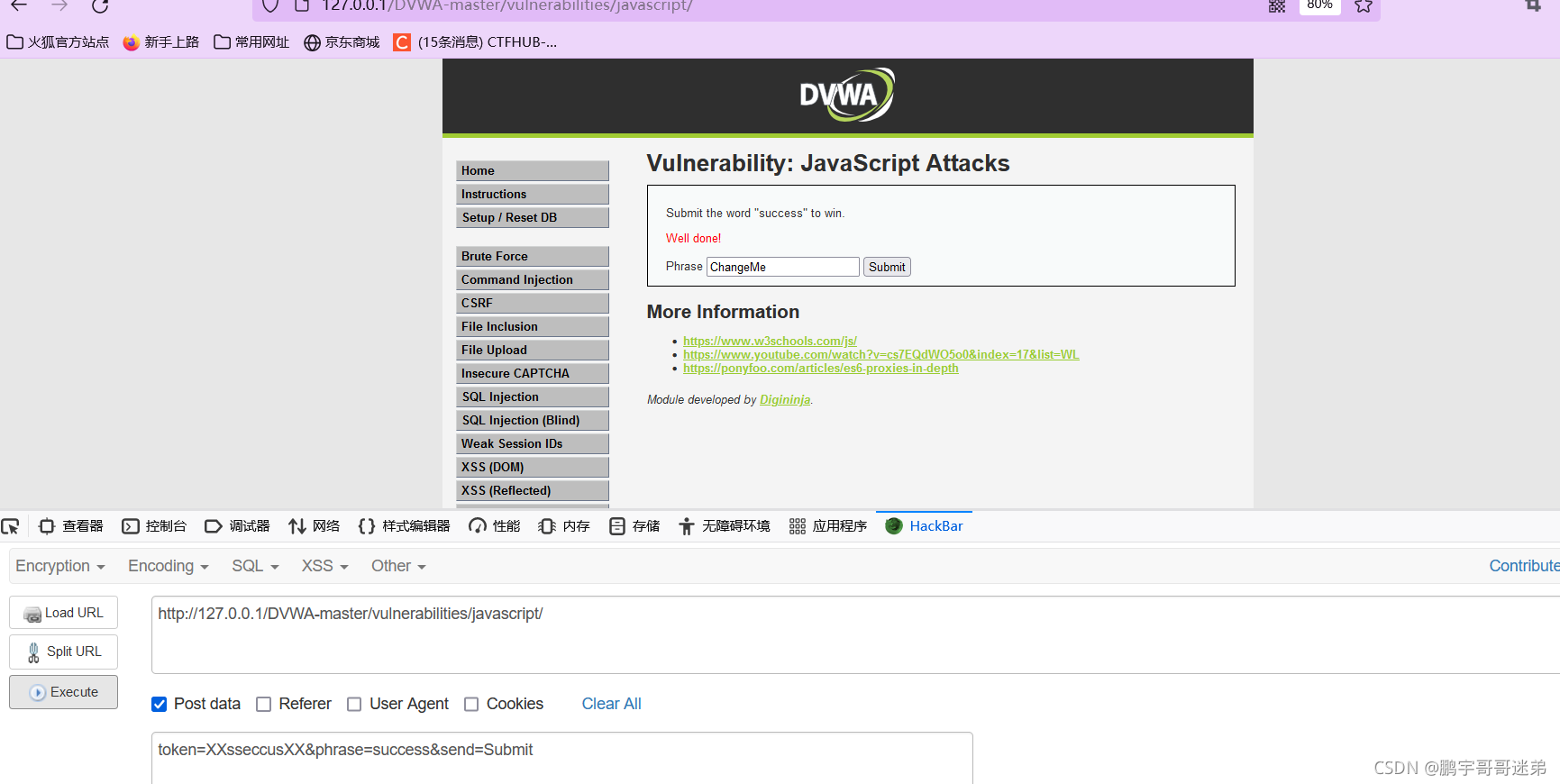Expand the Encryption dropdown in HackBar
The height and width of the screenshot is (784, 1560).
tap(60, 566)
